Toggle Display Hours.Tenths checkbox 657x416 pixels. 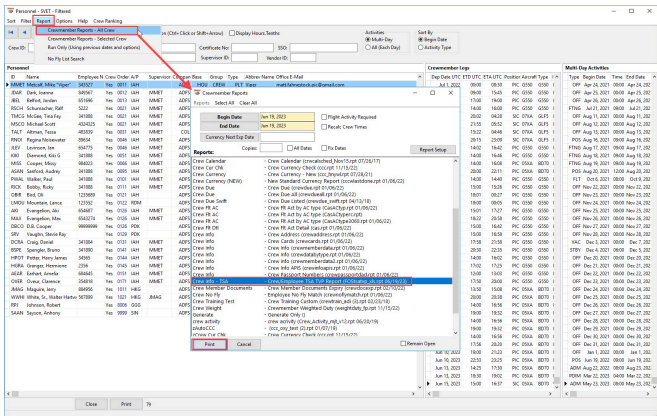[232, 33]
